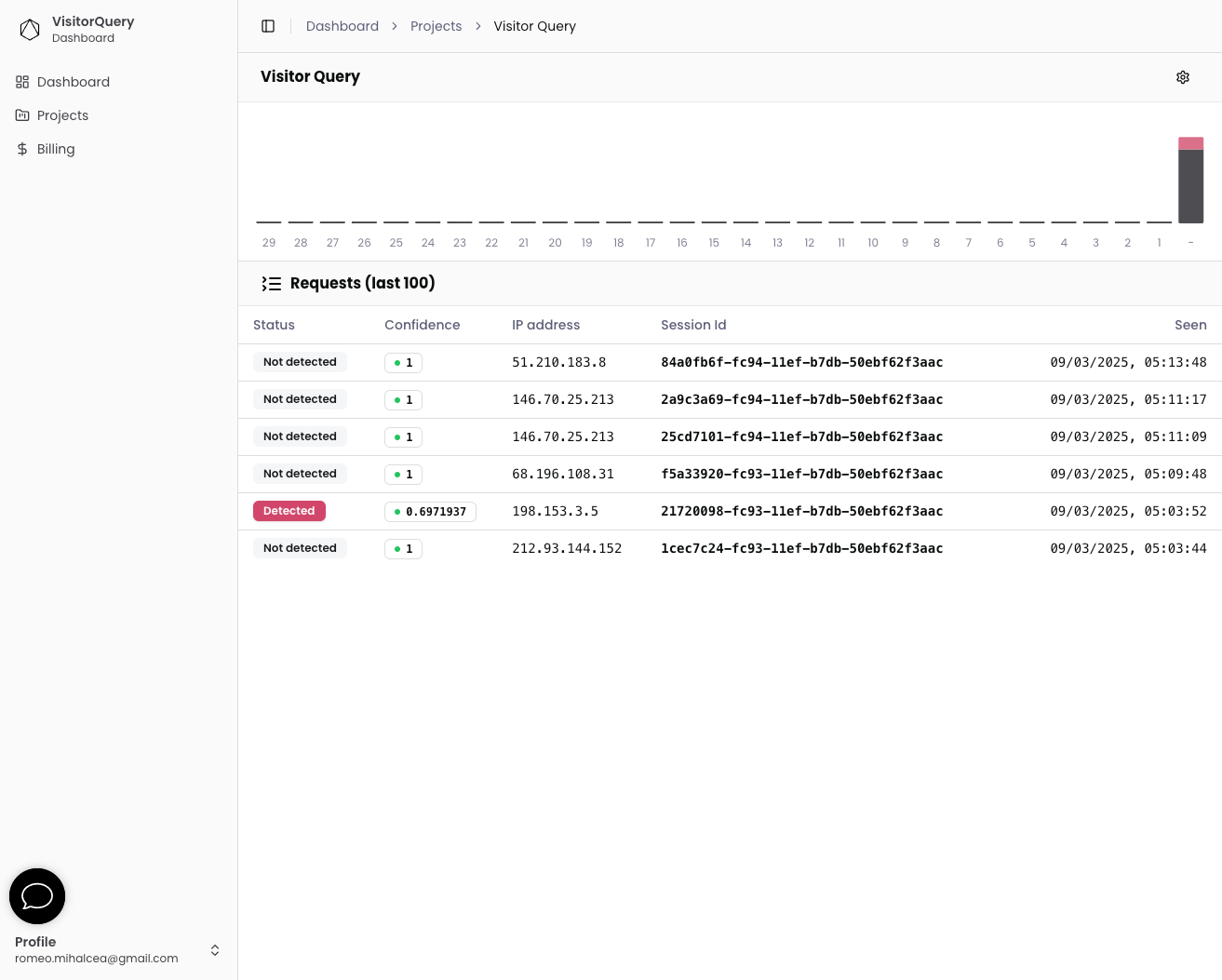Go to Dashboard in breadcrumb

tap(342, 26)
